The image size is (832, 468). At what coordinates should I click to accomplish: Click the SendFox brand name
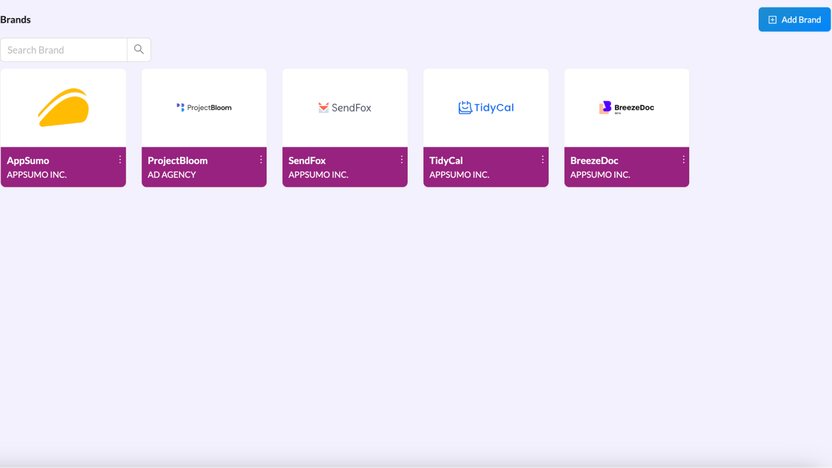[307, 160]
